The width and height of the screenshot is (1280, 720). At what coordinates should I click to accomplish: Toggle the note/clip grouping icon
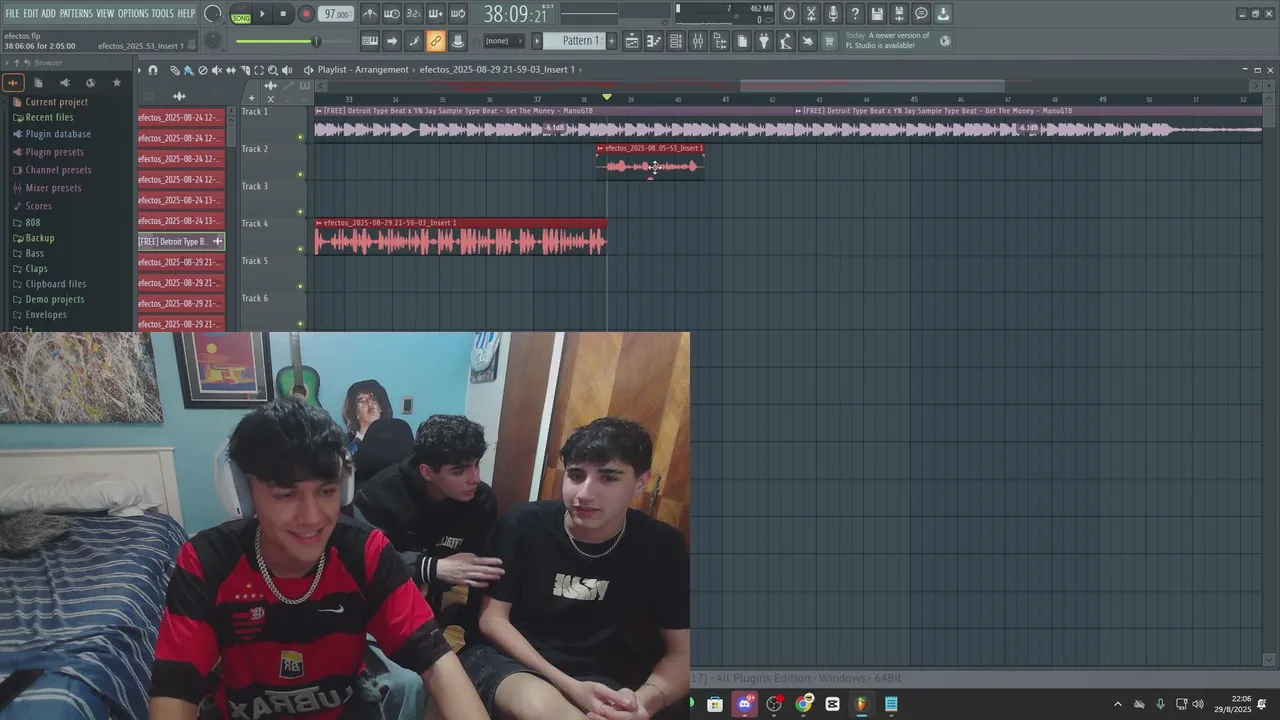click(414, 41)
